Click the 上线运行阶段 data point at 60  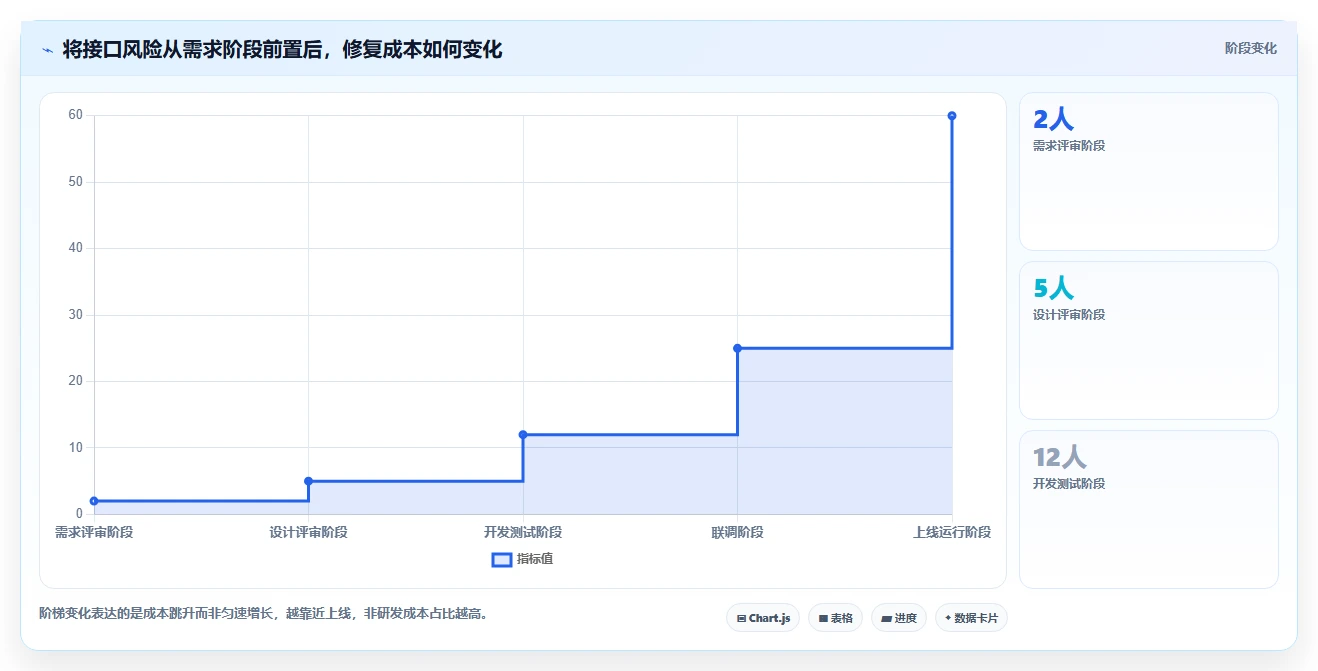[952, 116]
